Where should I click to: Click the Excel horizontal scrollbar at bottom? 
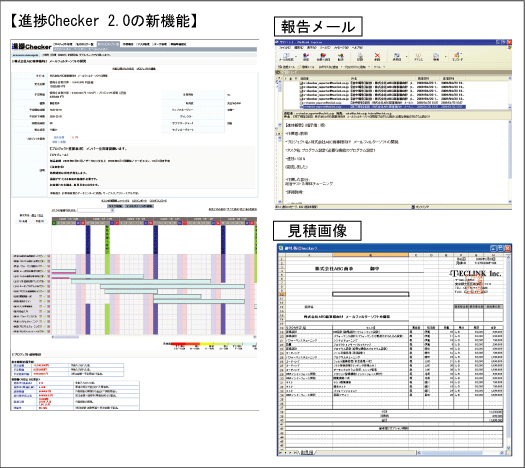[461, 453]
